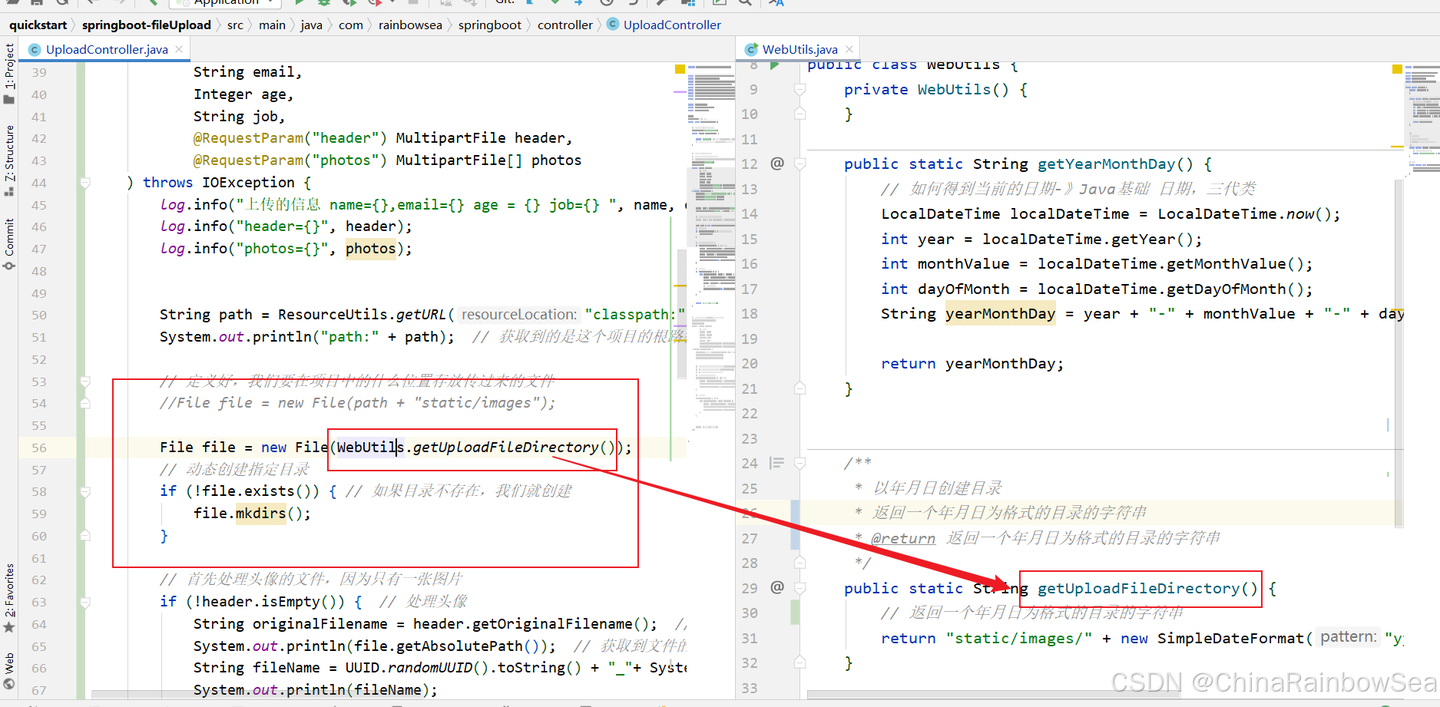Open the Project tool window
1440x707 pixels.
click(x=9, y=74)
